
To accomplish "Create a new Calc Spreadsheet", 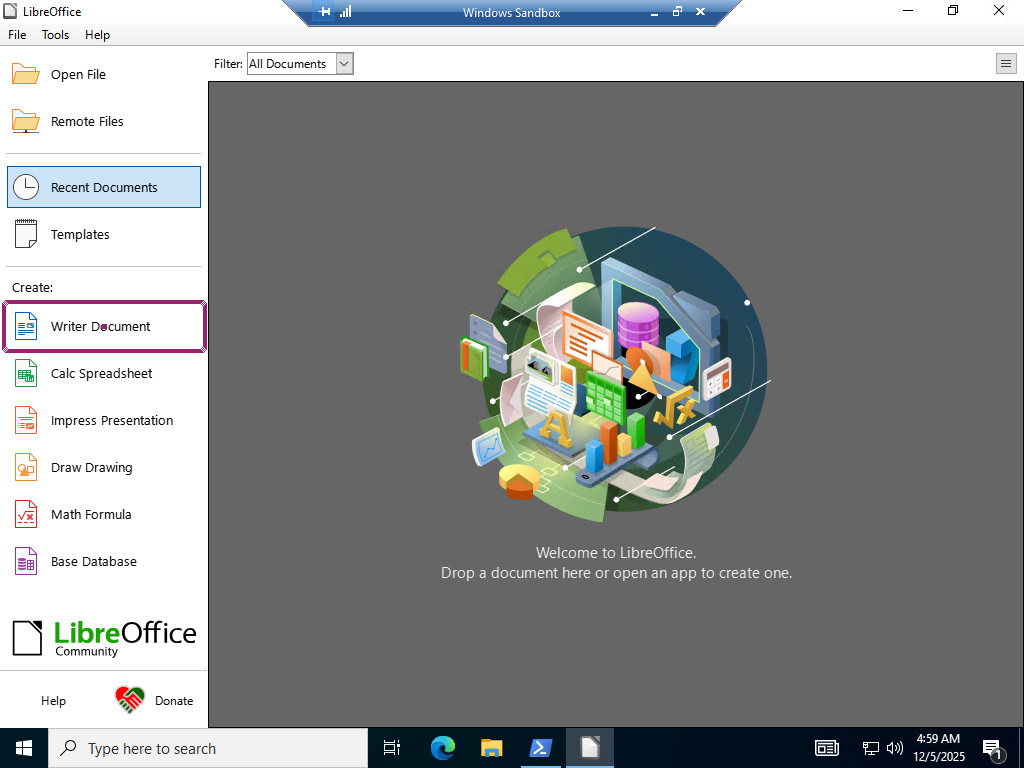I will [x=101, y=373].
